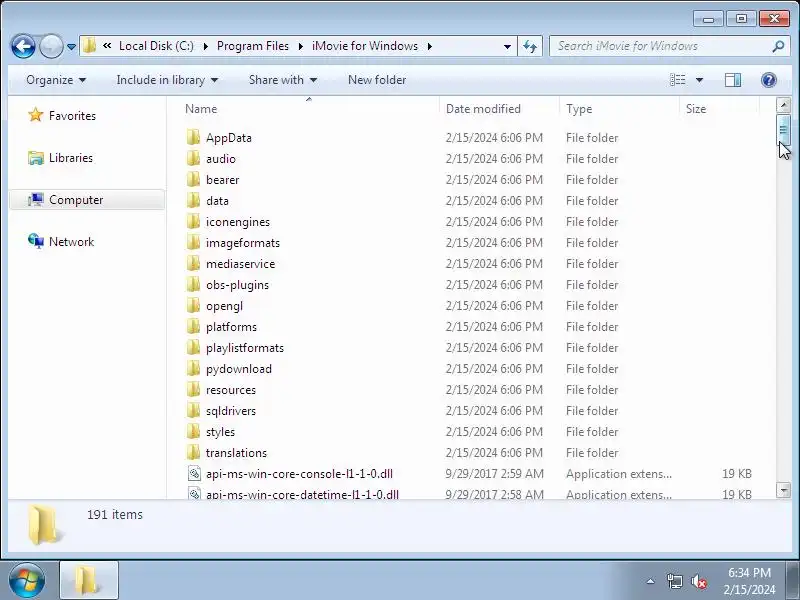Toggle the preview pane icon
Image resolution: width=800 pixels, height=600 pixels.
click(733, 80)
